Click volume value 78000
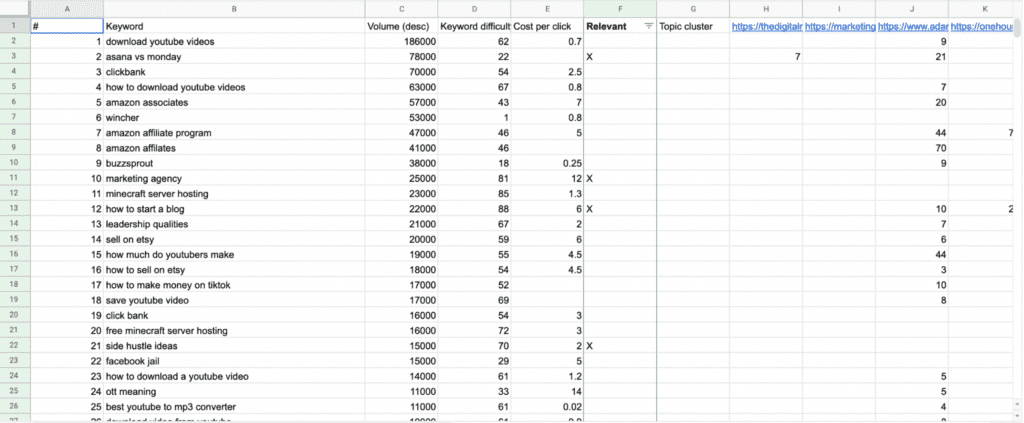Image resolution: width=1024 pixels, height=423 pixels. [423, 57]
